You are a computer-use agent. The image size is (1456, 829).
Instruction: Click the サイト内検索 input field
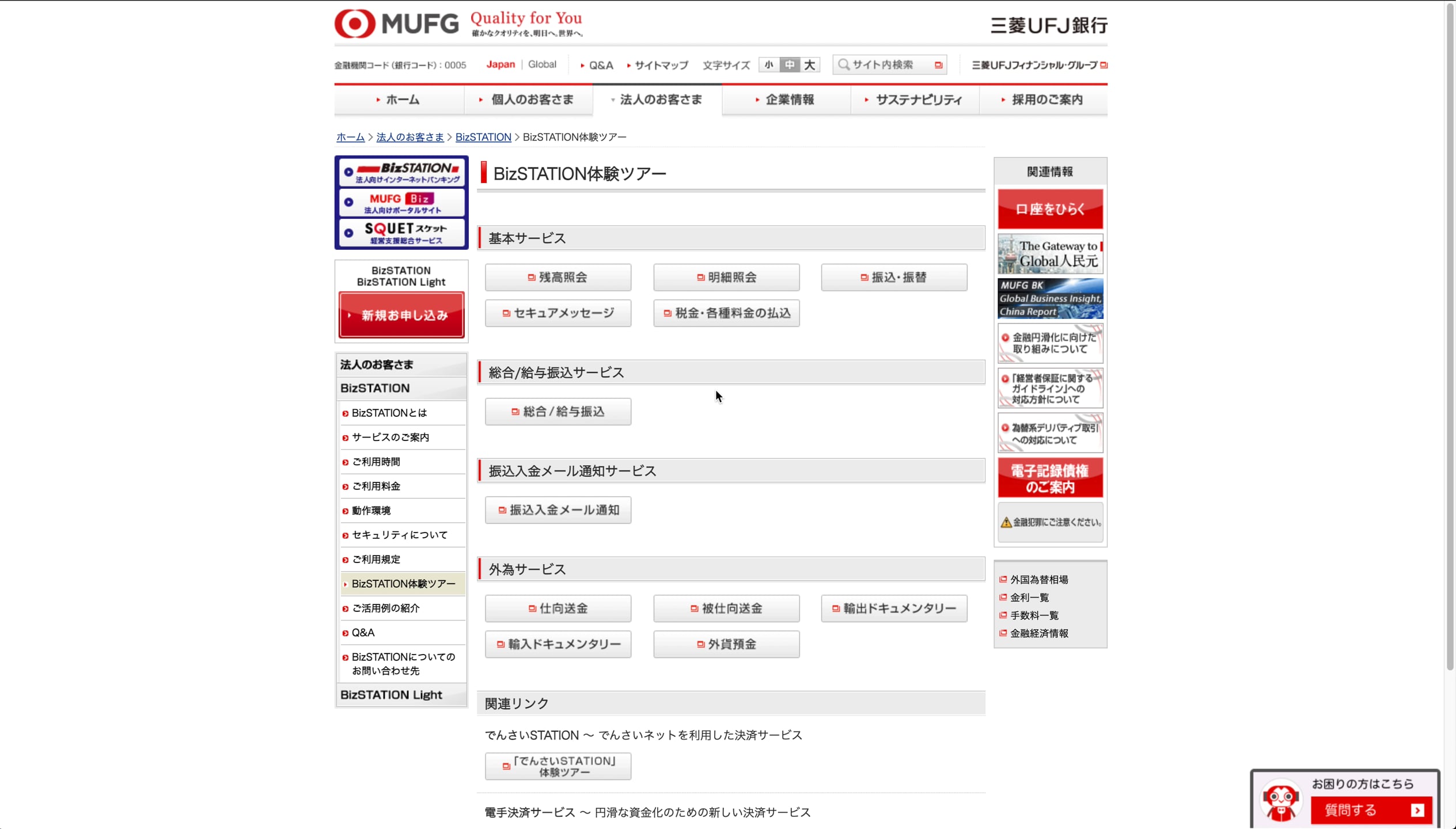887,64
